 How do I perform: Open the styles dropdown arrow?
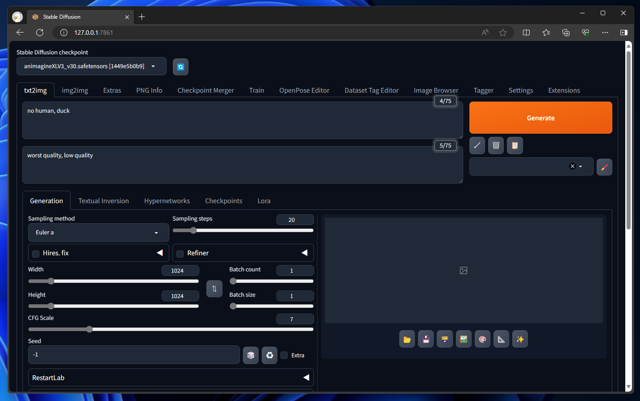(x=580, y=167)
